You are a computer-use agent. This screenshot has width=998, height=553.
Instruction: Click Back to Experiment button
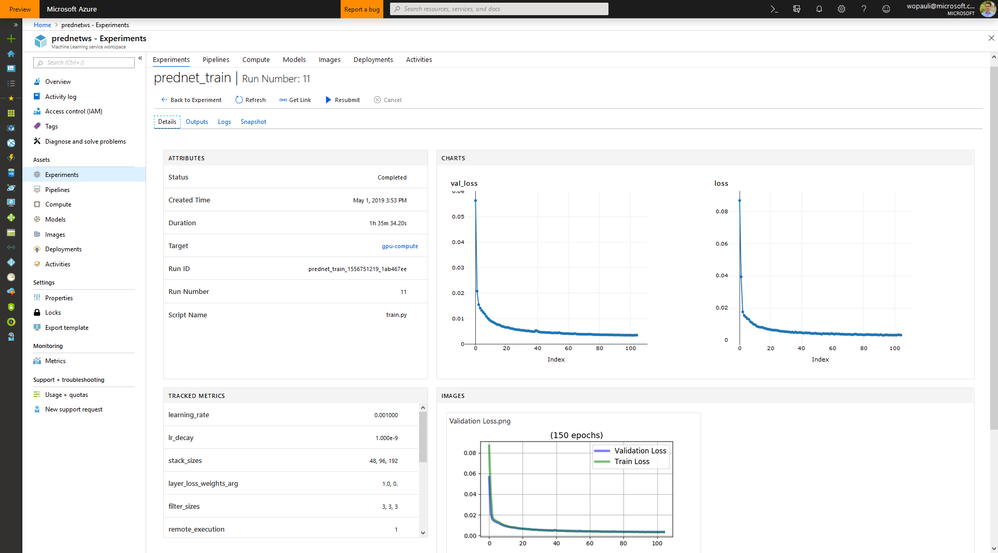coord(191,100)
